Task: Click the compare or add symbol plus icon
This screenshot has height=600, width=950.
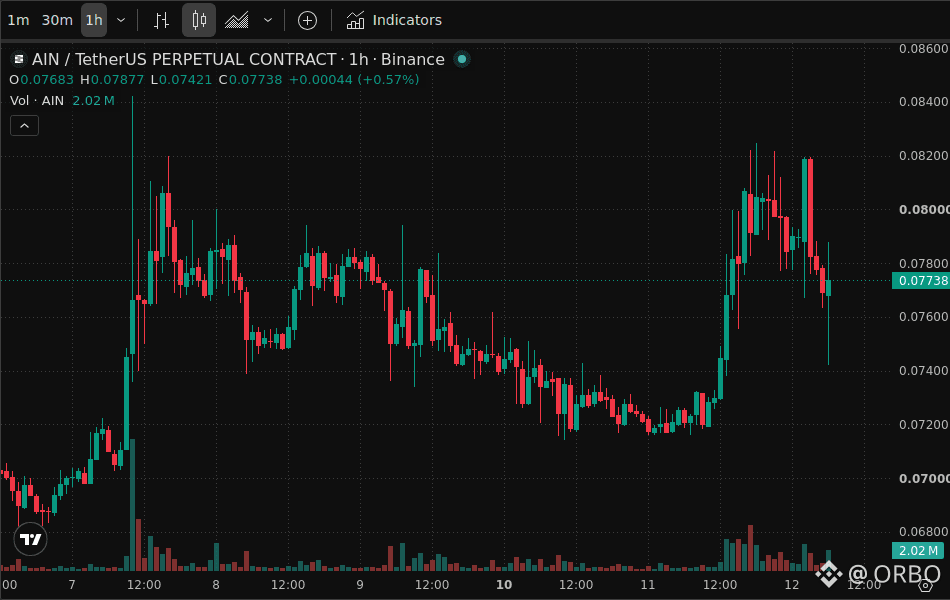Action: pyautogui.click(x=307, y=20)
